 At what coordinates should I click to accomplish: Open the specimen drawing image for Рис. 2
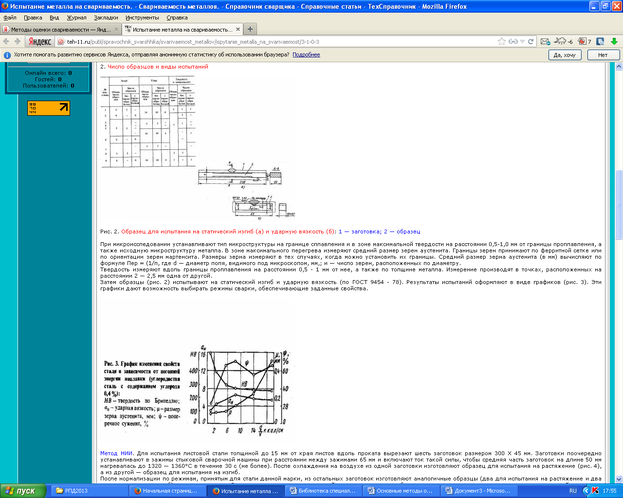(x=246, y=191)
